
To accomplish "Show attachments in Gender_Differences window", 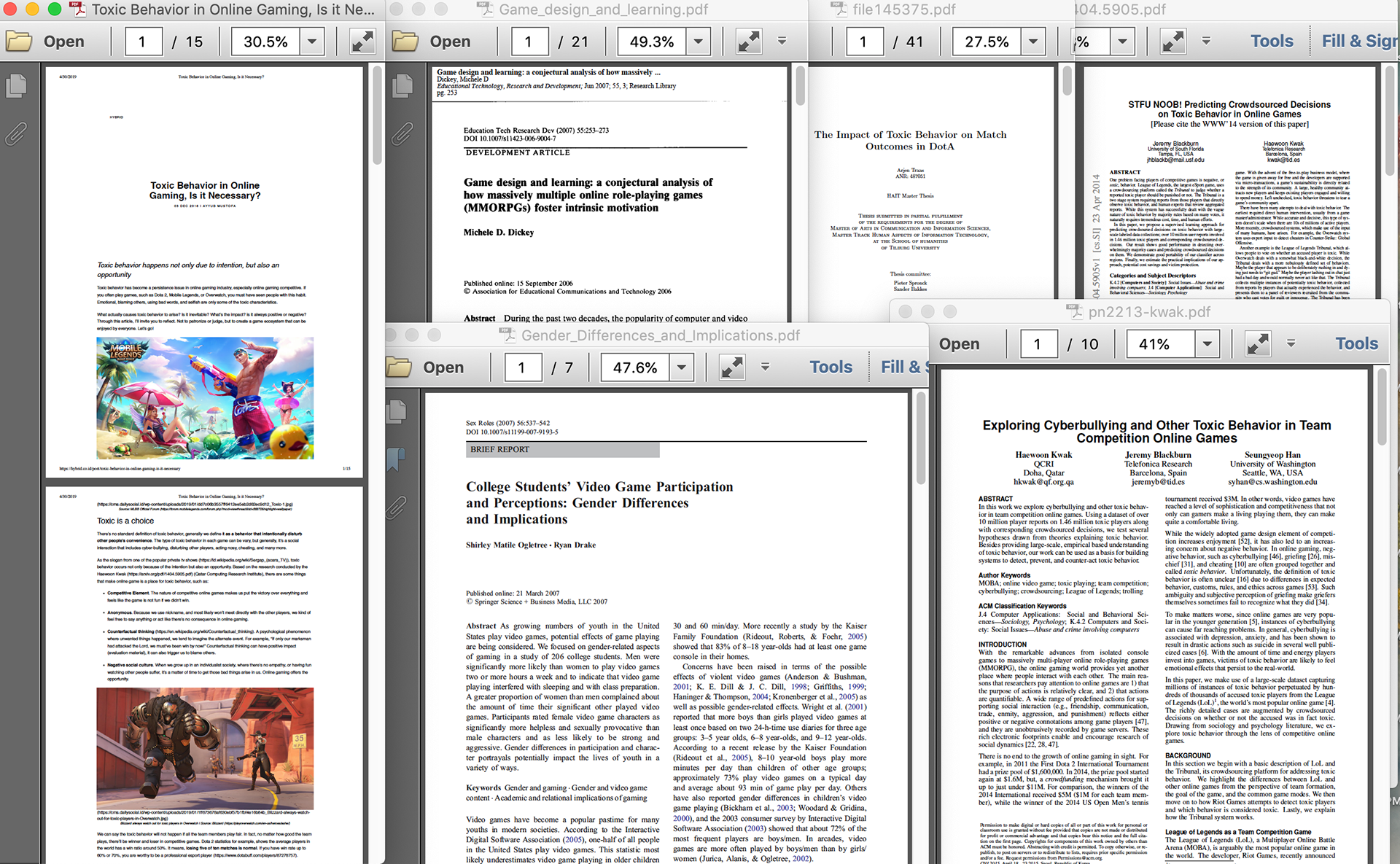I will pos(396,507).
